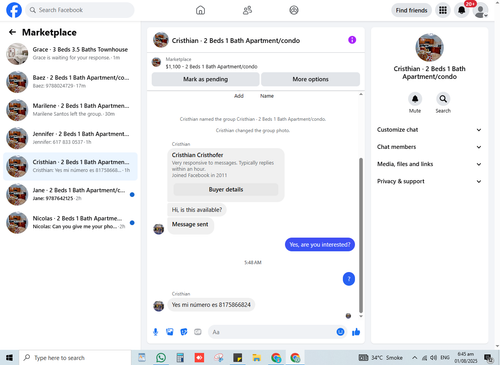Image resolution: width=500 pixels, height=365 pixels.
Task: Open File Explorer from the taskbar
Action: click(257, 358)
